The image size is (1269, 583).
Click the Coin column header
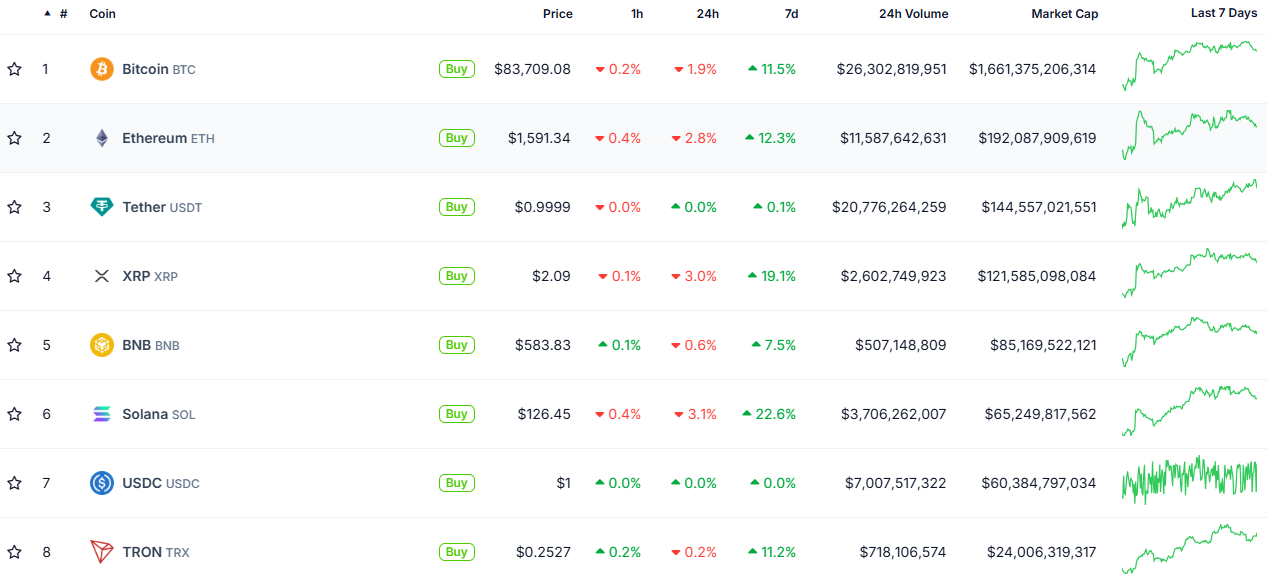102,14
